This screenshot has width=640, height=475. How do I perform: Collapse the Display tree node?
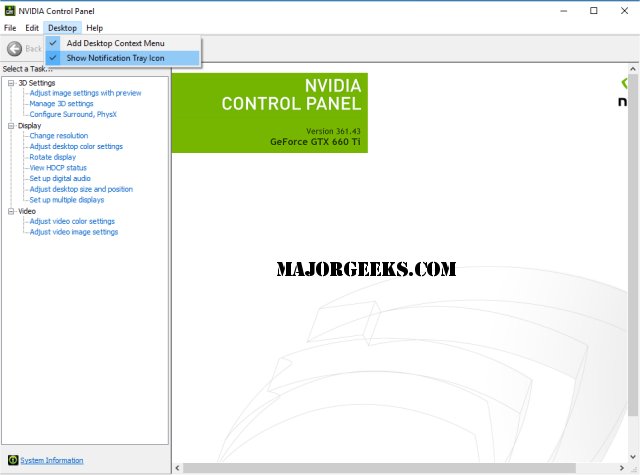pos(11,126)
